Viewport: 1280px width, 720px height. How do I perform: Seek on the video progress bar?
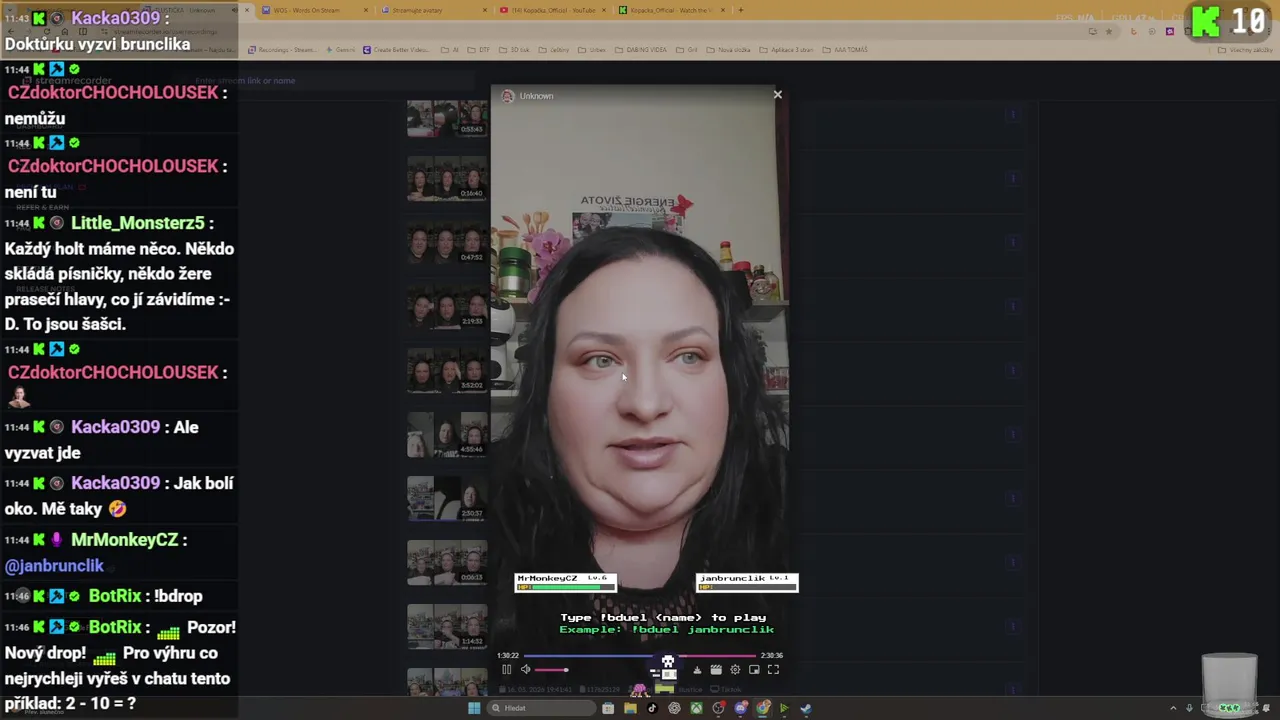click(640, 656)
